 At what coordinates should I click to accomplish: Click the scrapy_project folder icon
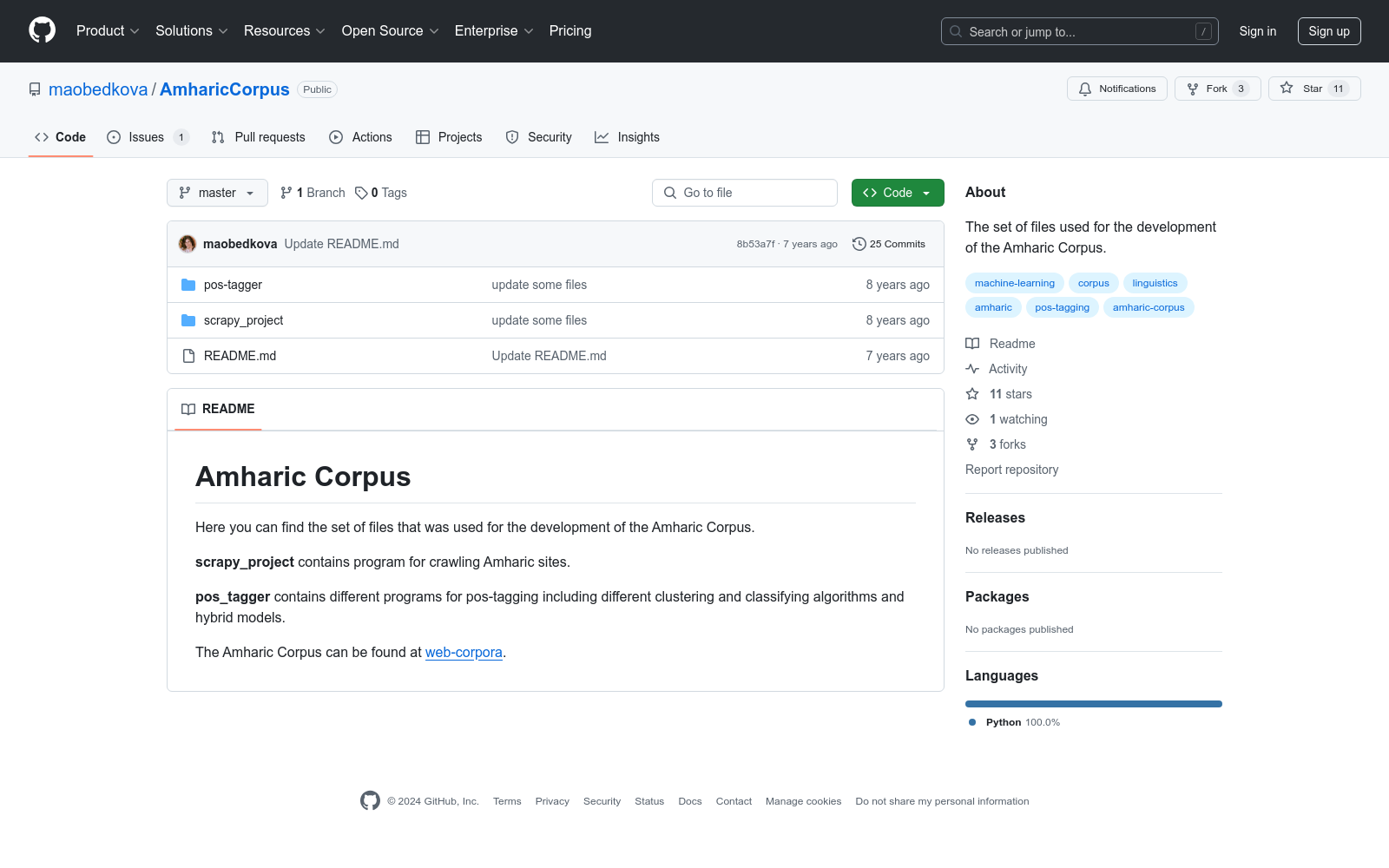(x=188, y=320)
